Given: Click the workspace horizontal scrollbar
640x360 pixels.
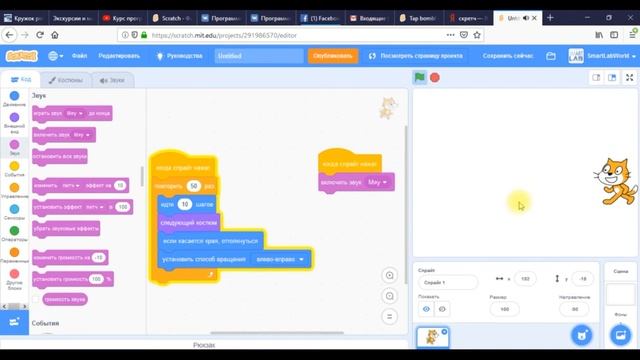Looking at the screenshot, I should coord(277,333).
